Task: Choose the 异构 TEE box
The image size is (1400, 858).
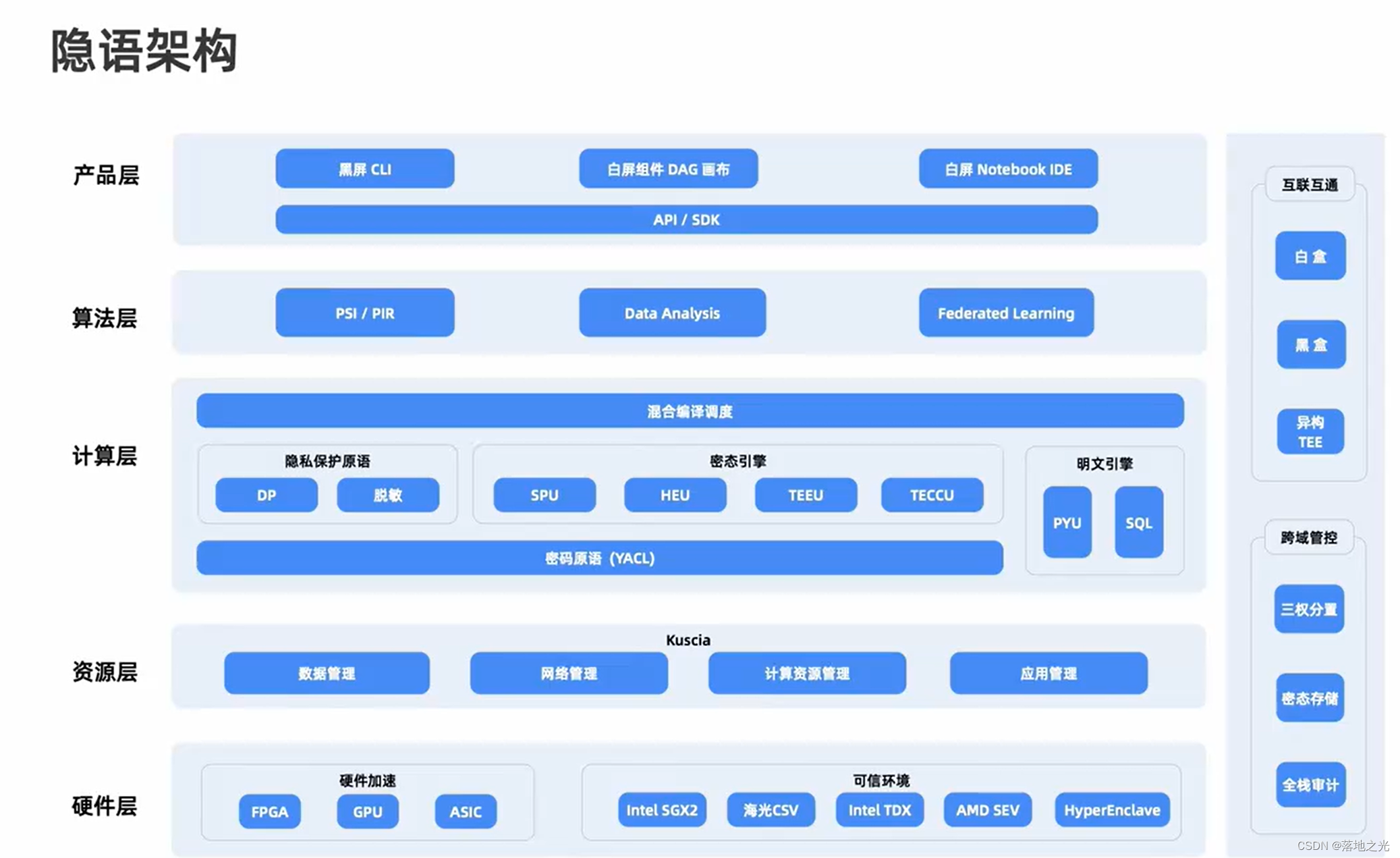Action: [1310, 432]
